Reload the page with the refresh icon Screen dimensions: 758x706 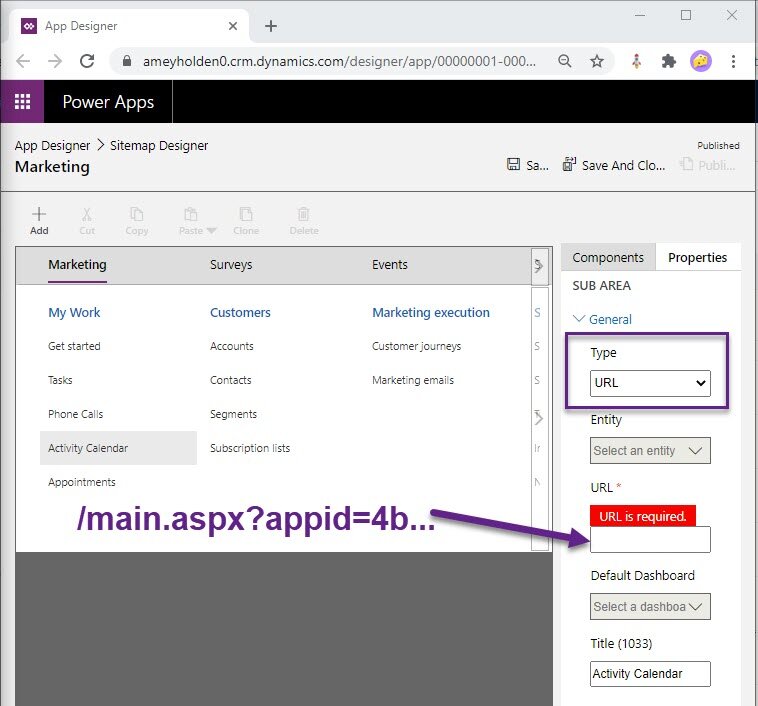coord(87,61)
